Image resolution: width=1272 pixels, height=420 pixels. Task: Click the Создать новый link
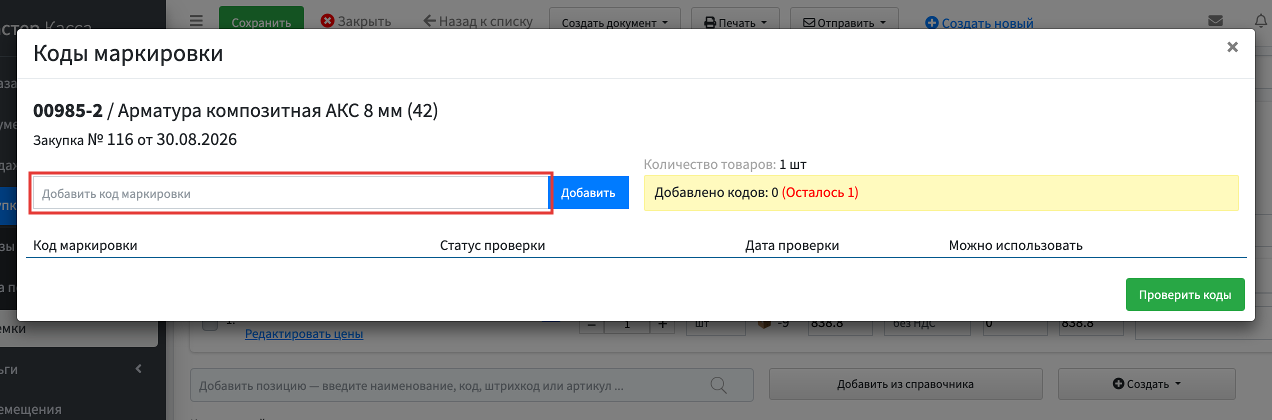coord(980,22)
